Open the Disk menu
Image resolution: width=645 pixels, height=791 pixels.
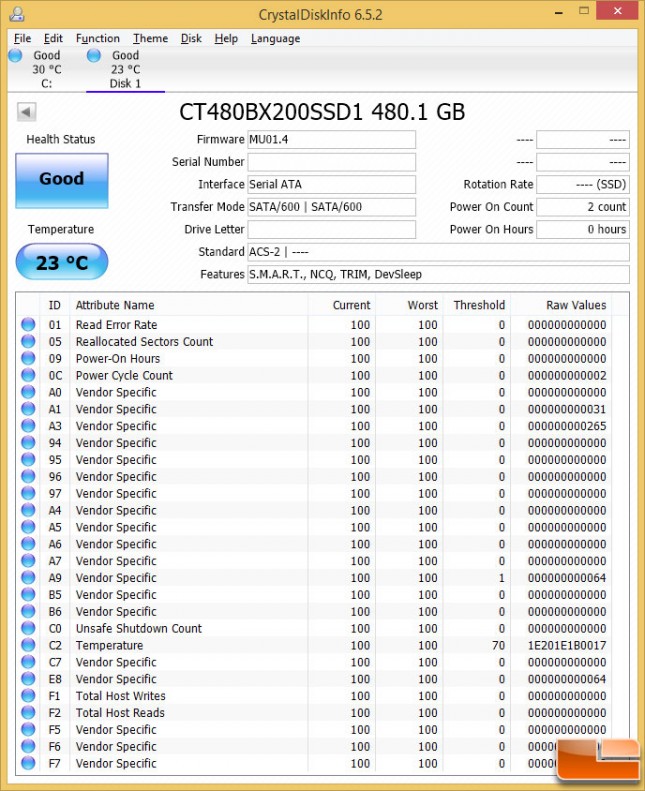tap(191, 38)
